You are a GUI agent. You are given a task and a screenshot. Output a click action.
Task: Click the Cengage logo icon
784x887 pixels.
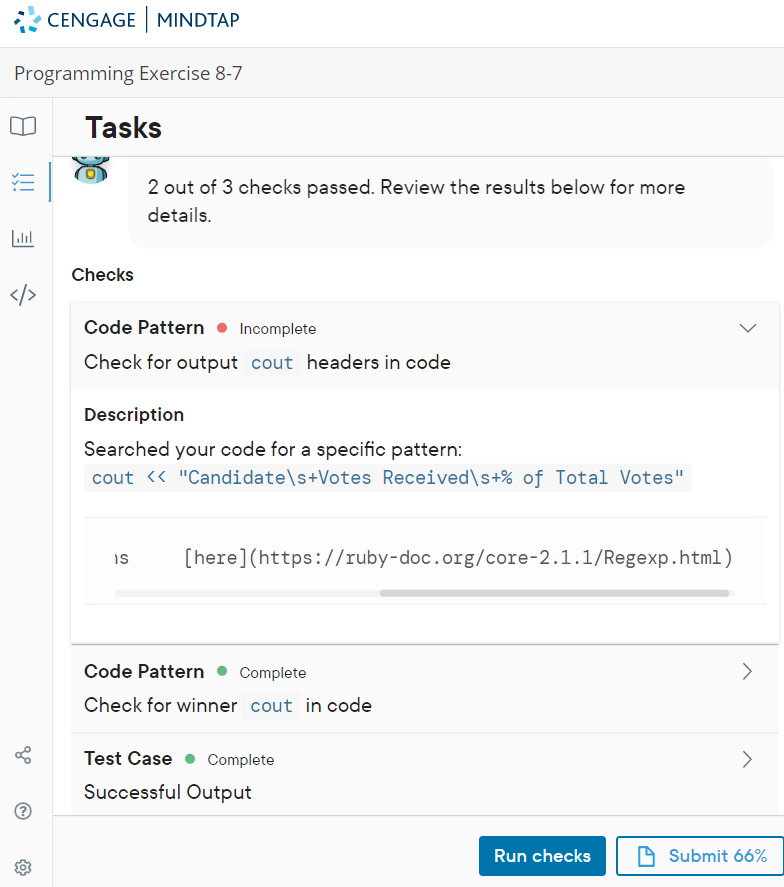coord(27,20)
